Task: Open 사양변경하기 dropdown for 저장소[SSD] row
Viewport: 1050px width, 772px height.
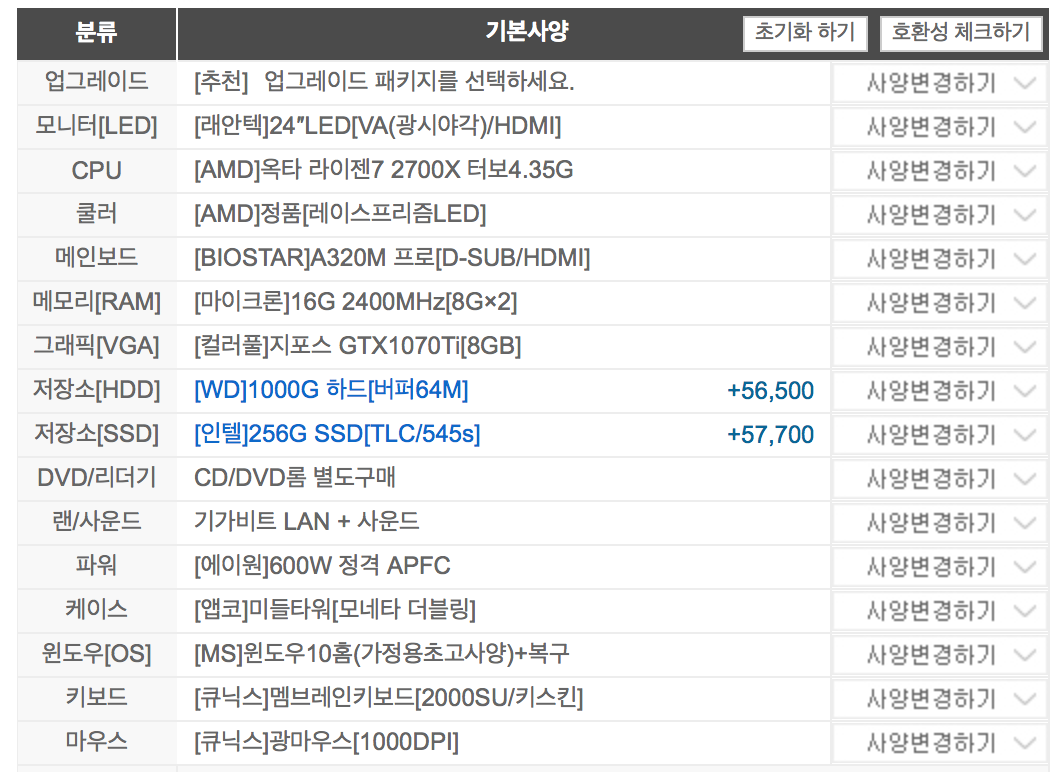Action: (x=938, y=435)
